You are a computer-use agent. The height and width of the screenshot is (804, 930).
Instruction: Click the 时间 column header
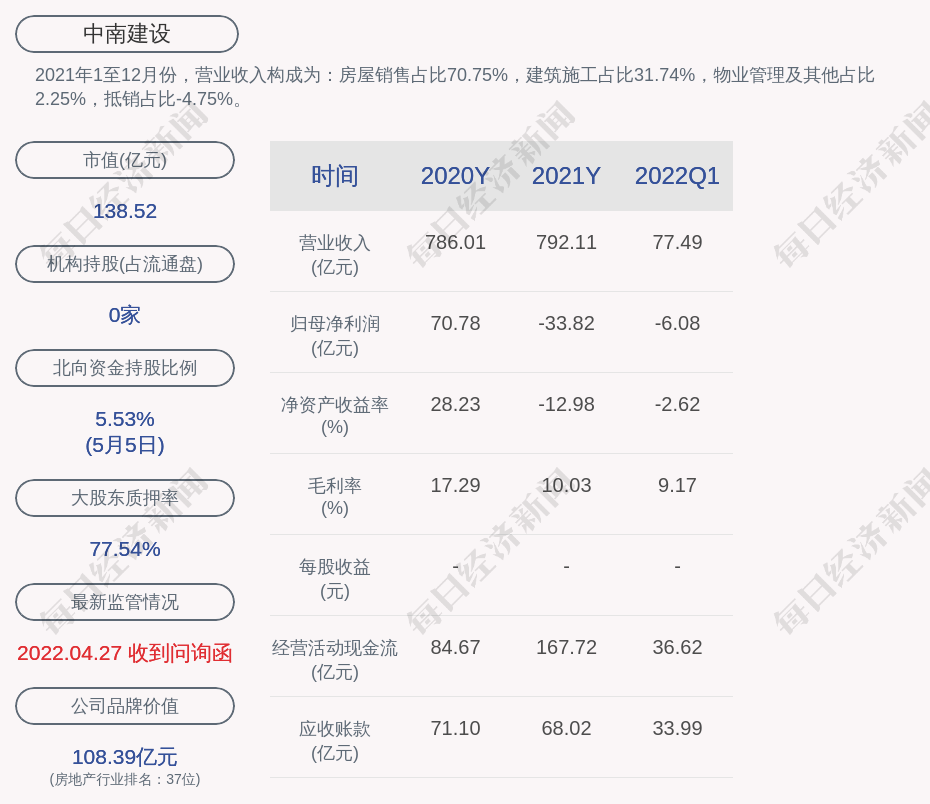click(x=335, y=176)
